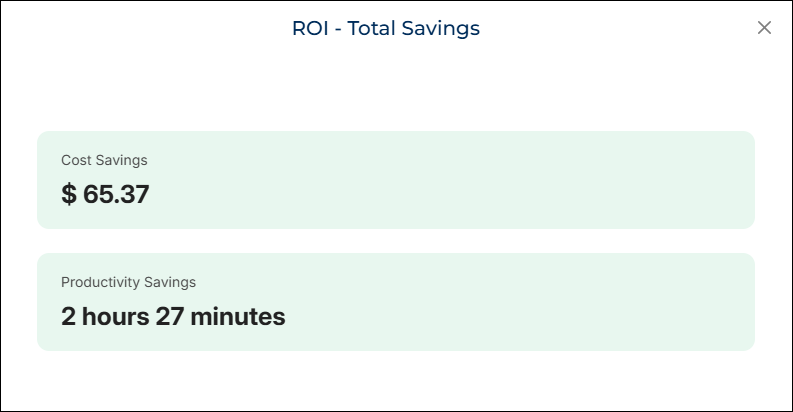Click the dollar sign in cost value
This screenshot has height=412, width=793.
68,194
